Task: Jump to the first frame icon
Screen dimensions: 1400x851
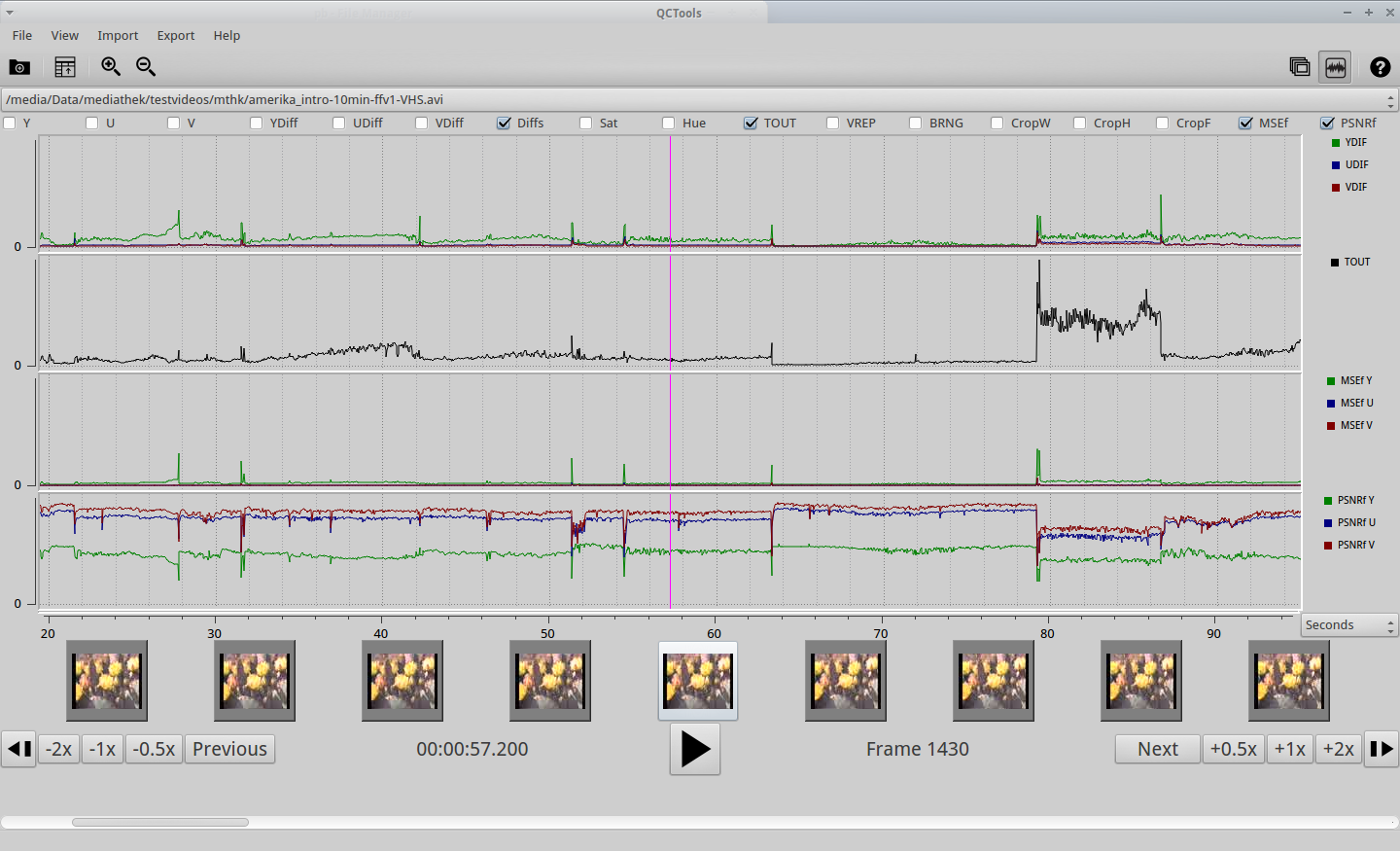Action: coord(18,749)
